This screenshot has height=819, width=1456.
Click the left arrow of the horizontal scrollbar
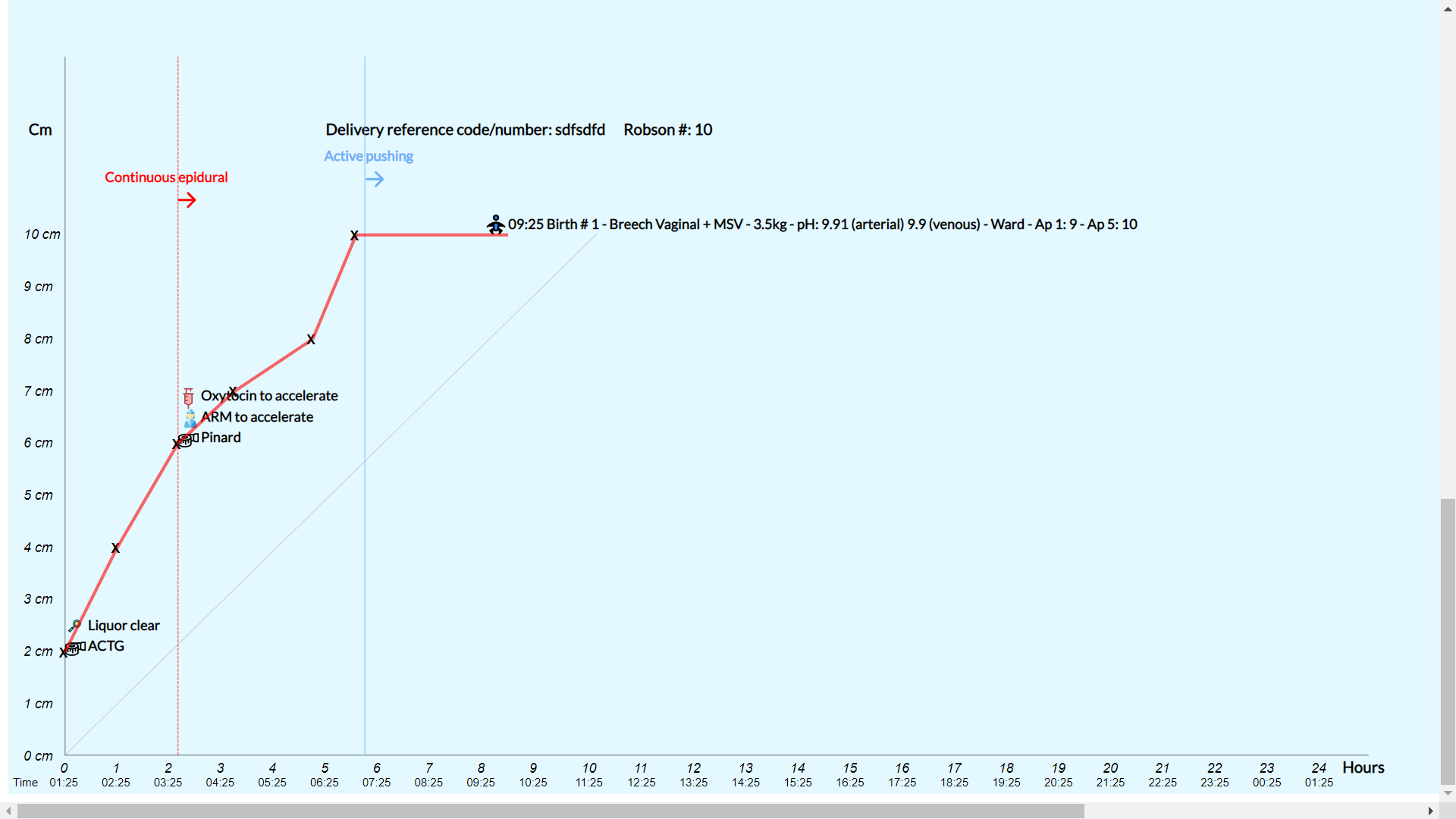[x=8, y=811]
